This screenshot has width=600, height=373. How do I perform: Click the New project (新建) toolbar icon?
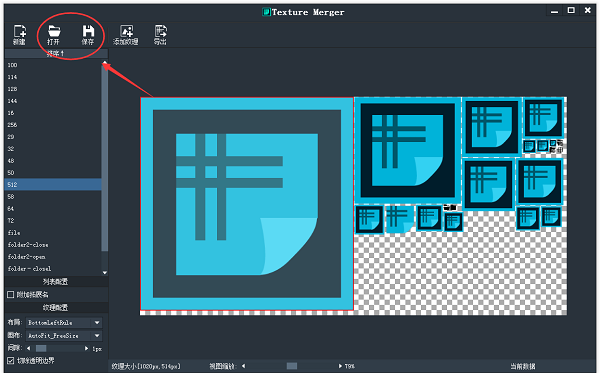coord(19,34)
